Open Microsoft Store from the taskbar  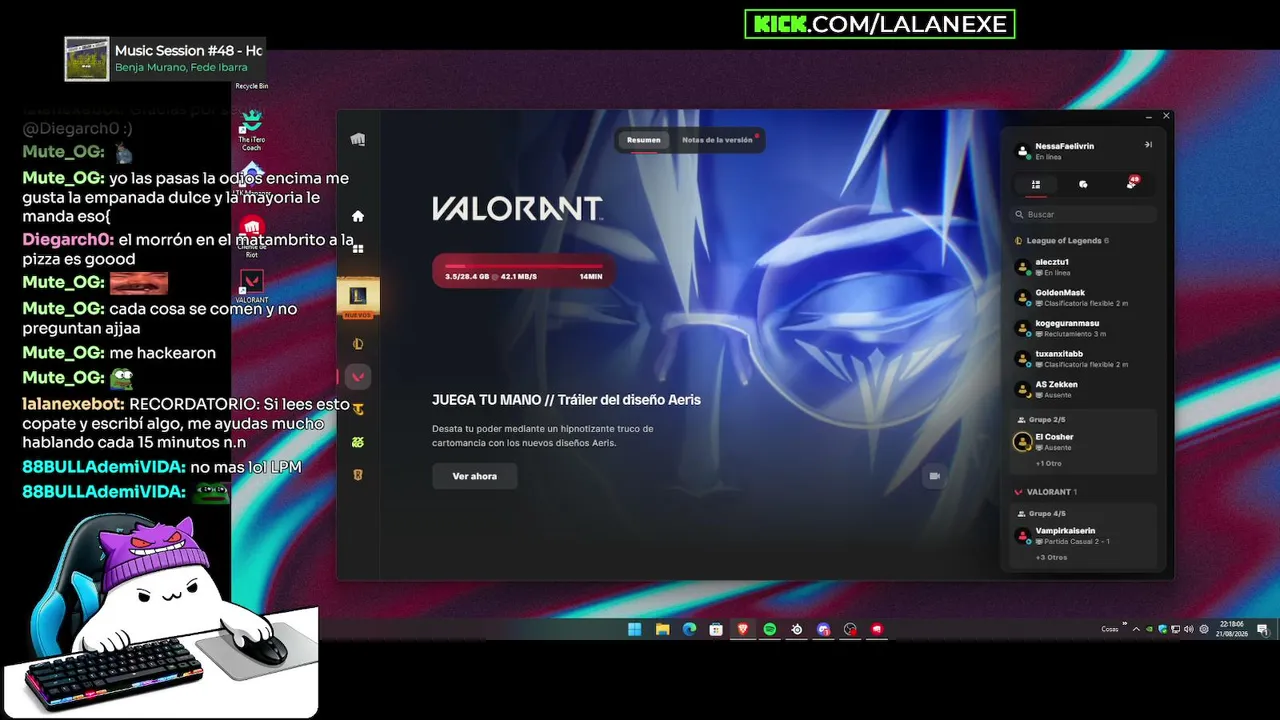[716, 629]
